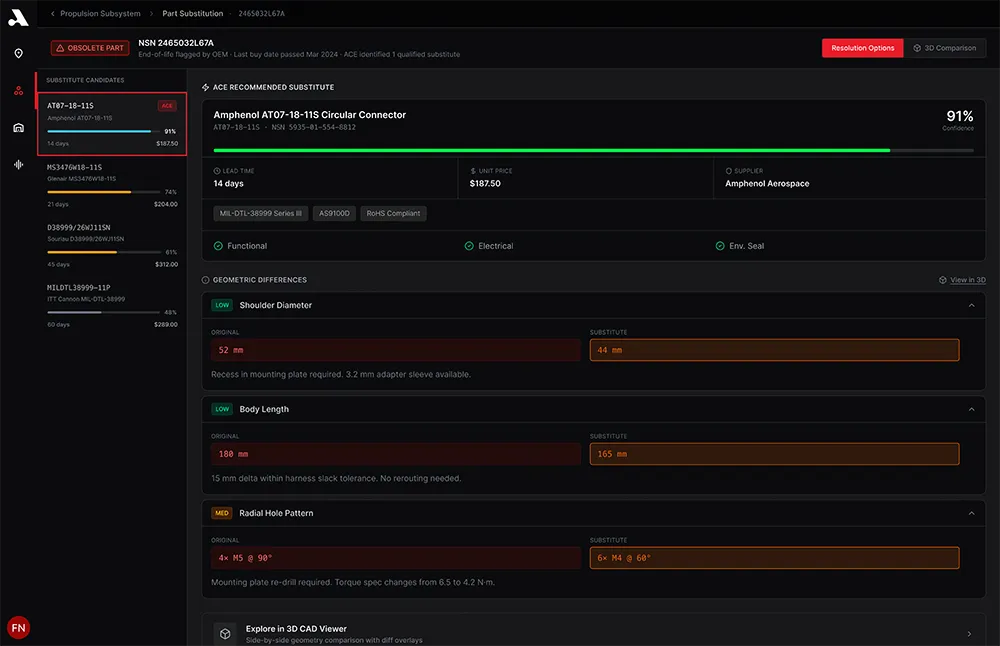Open the 3D Comparison button
The height and width of the screenshot is (646, 1000).
(945, 48)
